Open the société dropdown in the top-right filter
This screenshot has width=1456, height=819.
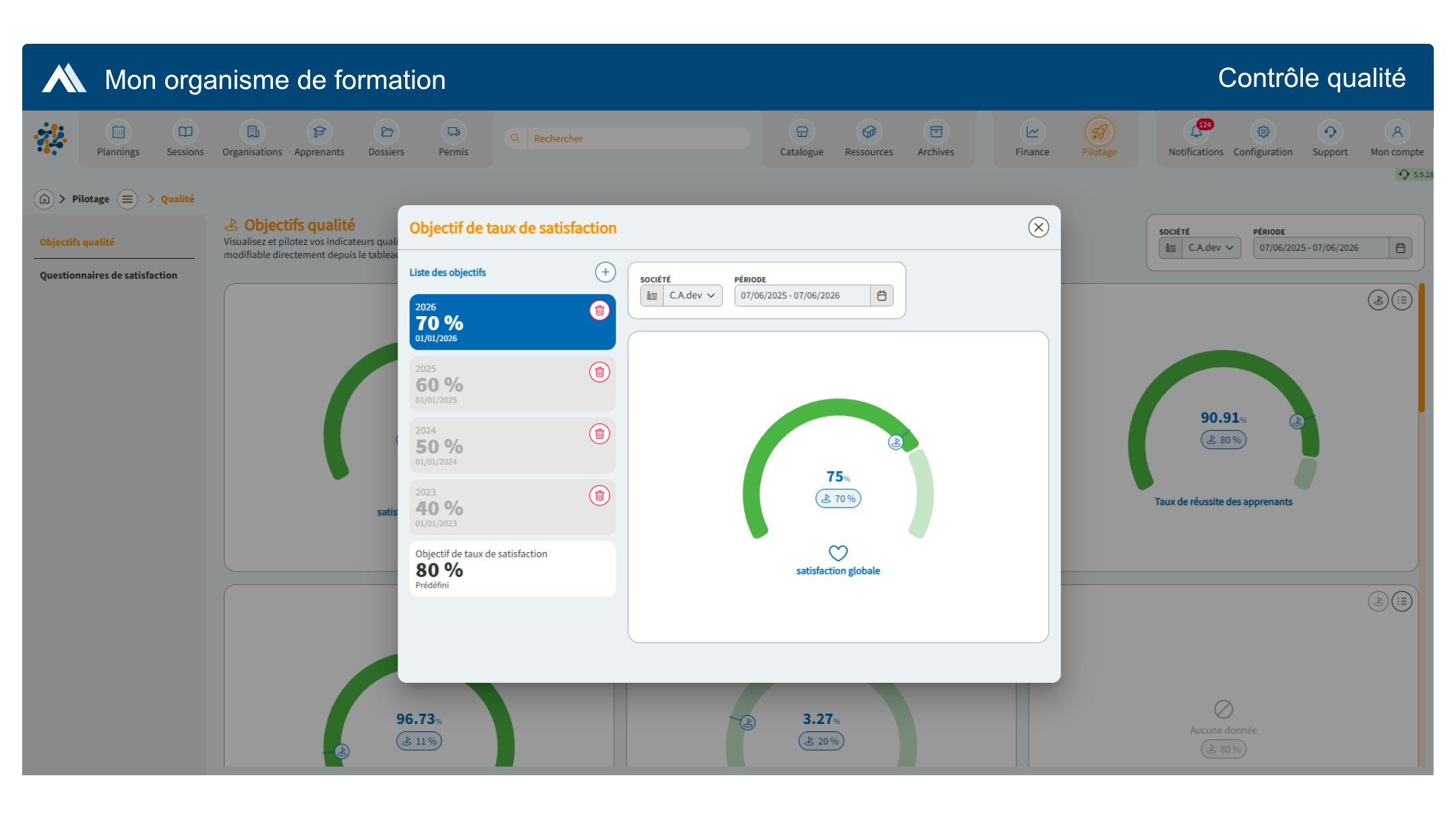[1211, 247]
